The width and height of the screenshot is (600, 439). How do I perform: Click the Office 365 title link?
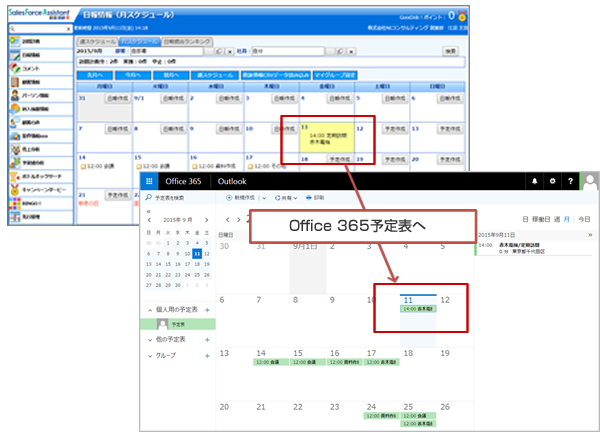183,181
